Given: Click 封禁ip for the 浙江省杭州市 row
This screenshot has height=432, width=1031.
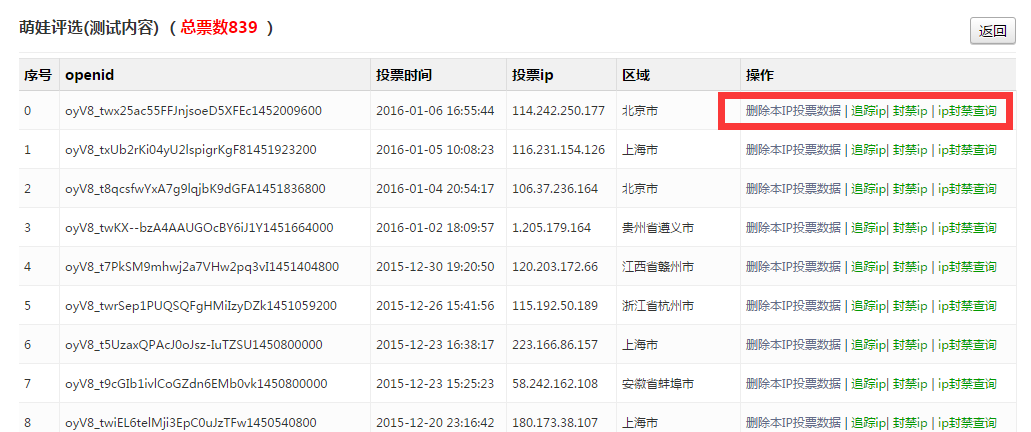Looking at the screenshot, I should pyautogui.click(x=910, y=306).
